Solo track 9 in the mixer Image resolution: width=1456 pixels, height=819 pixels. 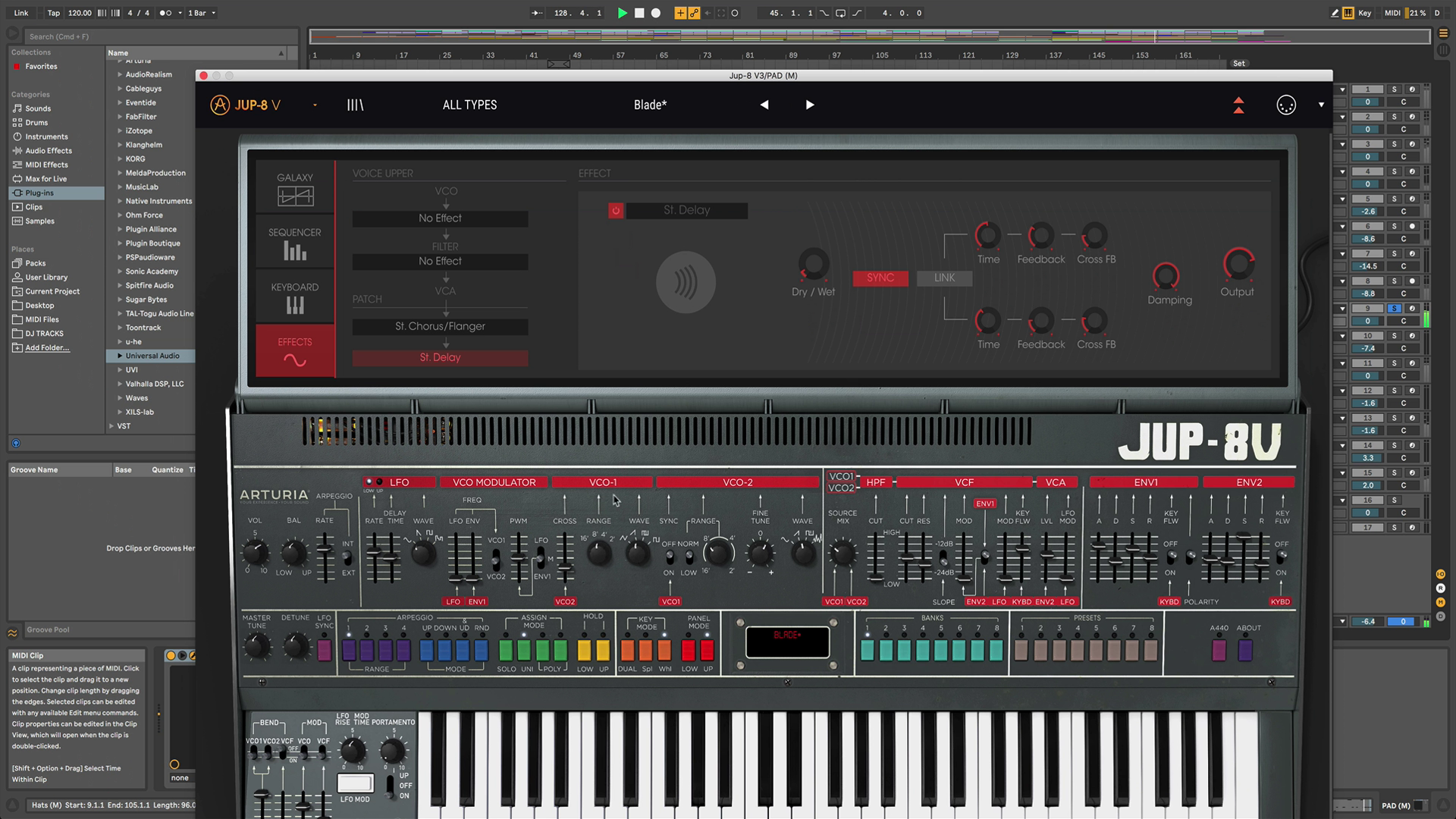pyautogui.click(x=1394, y=309)
